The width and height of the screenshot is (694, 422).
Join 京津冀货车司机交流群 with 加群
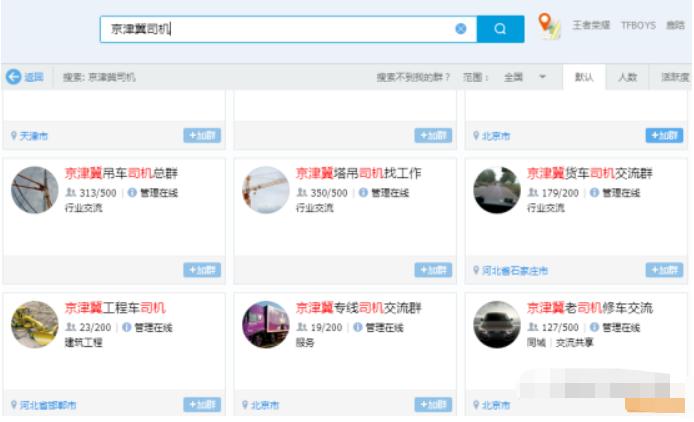click(664, 270)
